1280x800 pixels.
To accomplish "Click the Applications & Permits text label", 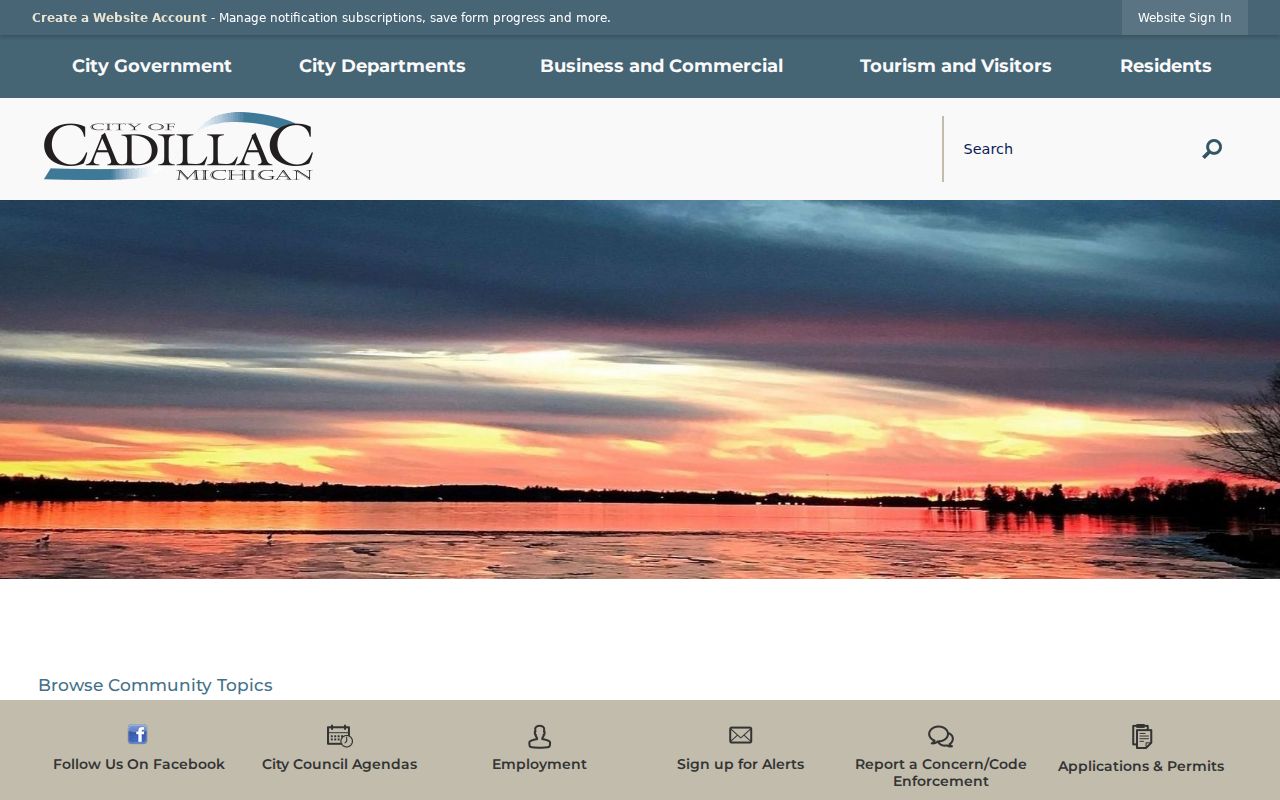I will pyautogui.click(x=1141, y=766).
